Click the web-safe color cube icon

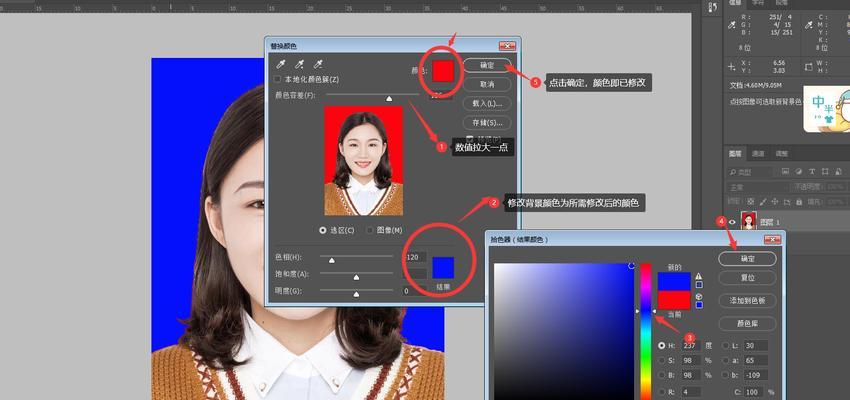pyautogui.click(x=699, y=296)
